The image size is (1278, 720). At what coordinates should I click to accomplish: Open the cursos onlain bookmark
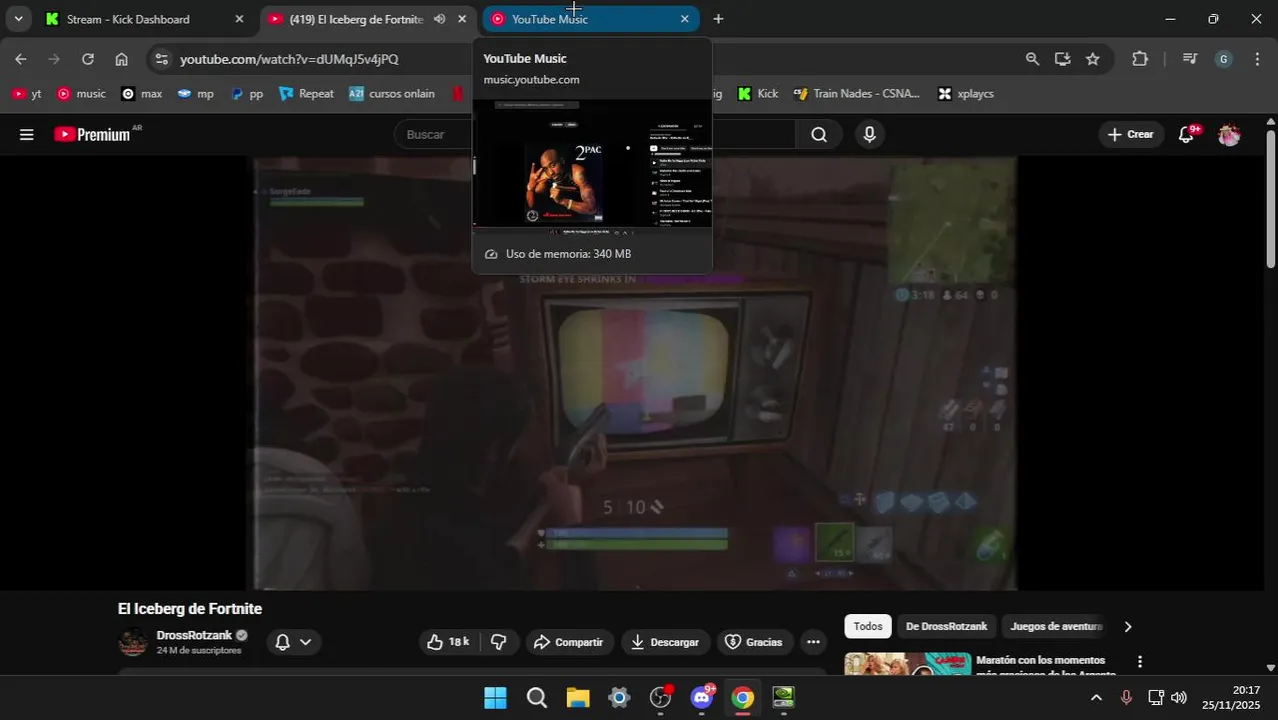(392, 94)
